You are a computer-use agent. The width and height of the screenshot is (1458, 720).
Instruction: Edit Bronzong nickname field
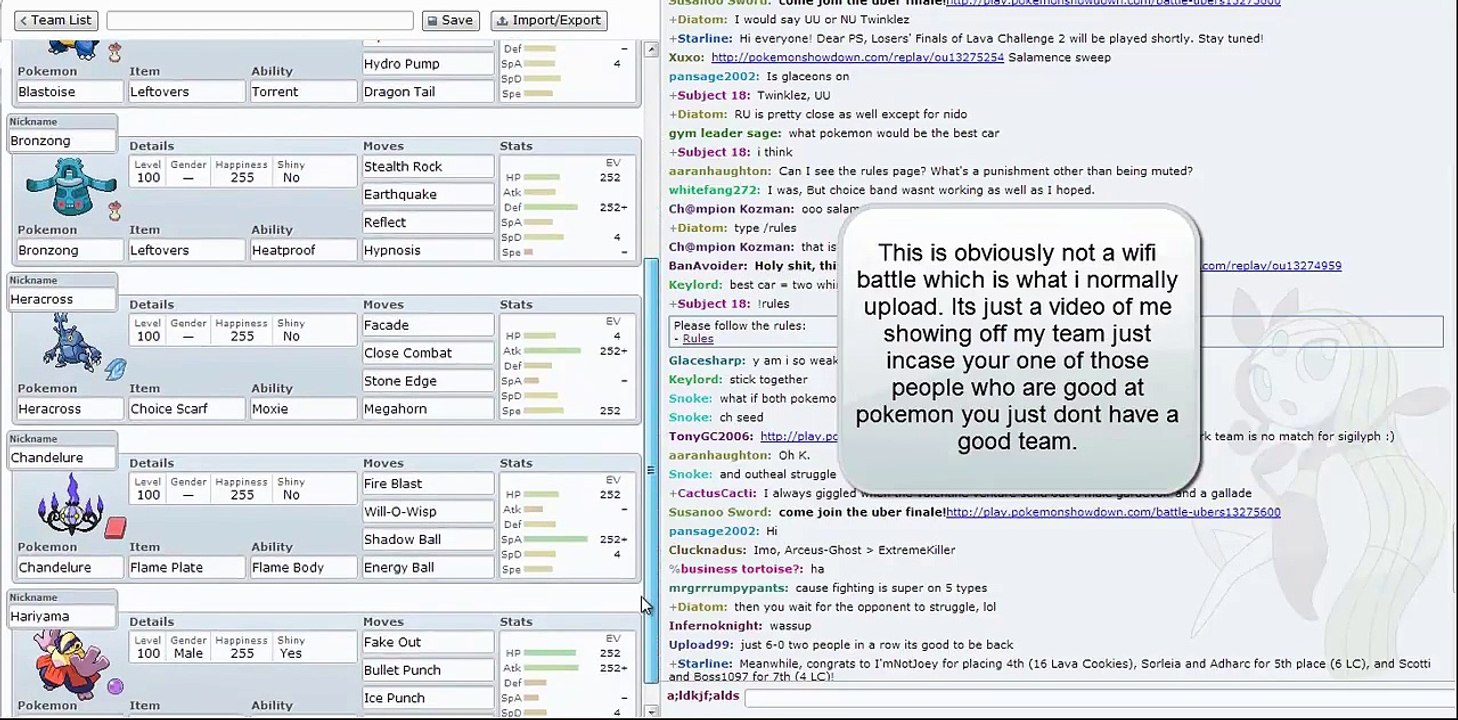(61, 141)
